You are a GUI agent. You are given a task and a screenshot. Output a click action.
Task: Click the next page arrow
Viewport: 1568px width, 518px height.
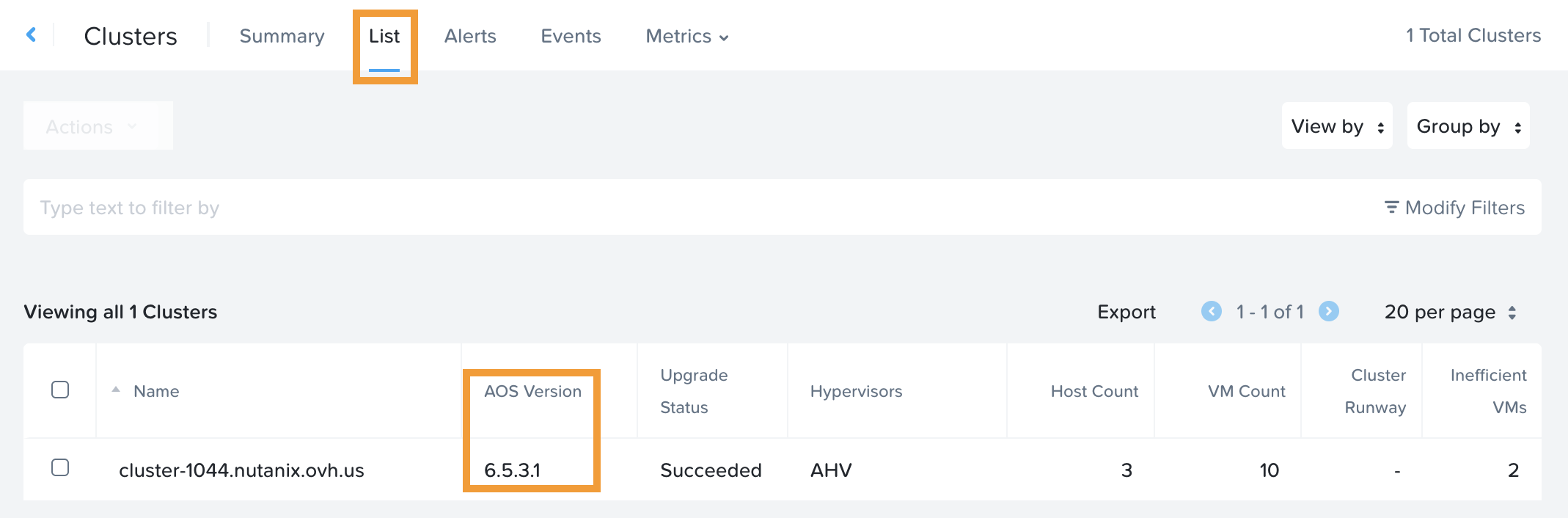tap(1330, 311)
